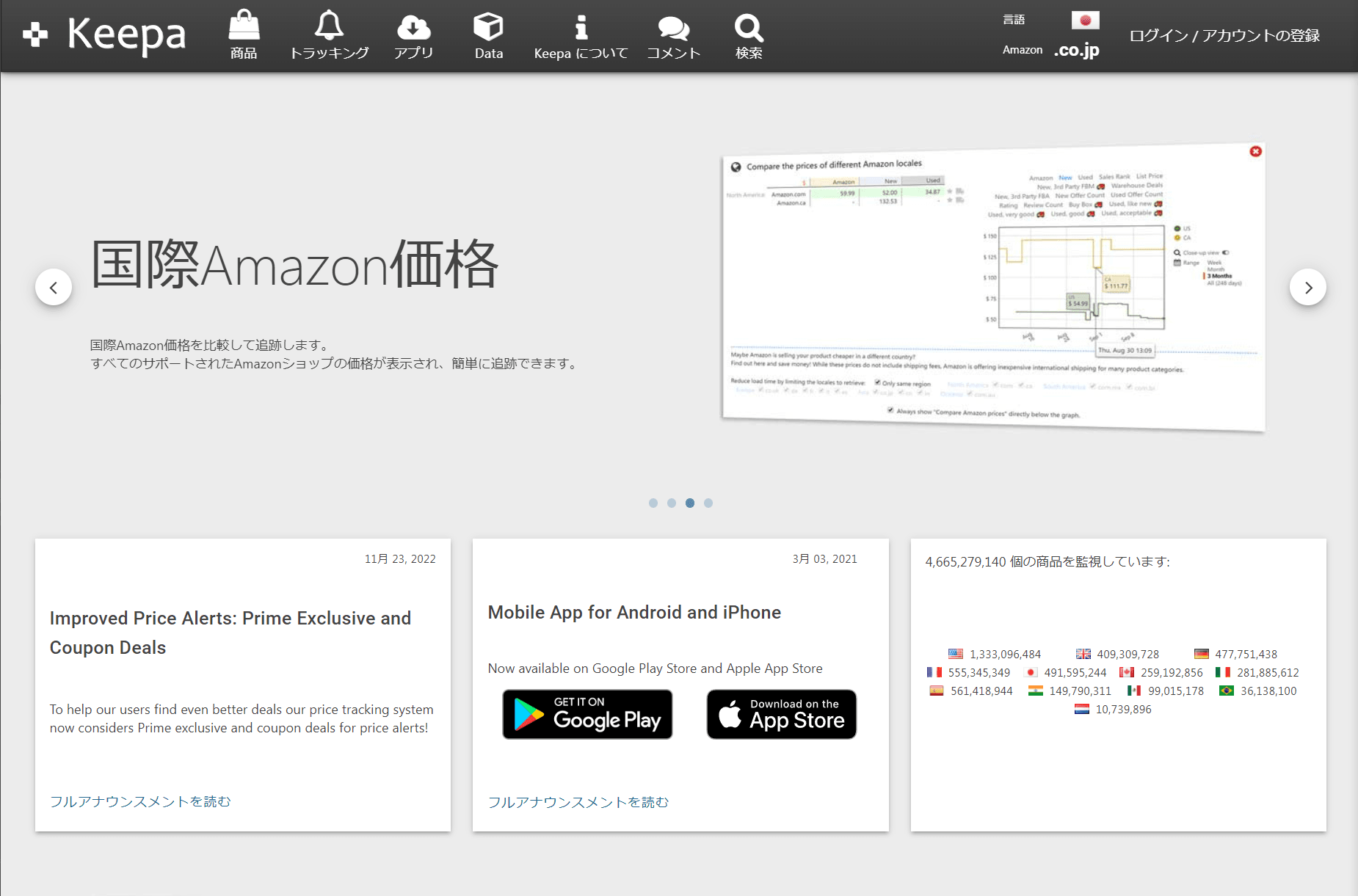This screenshot has height=896, width=1358.
Task: Click Japan flag 491,595,244 count
Action: [1065, 672]
